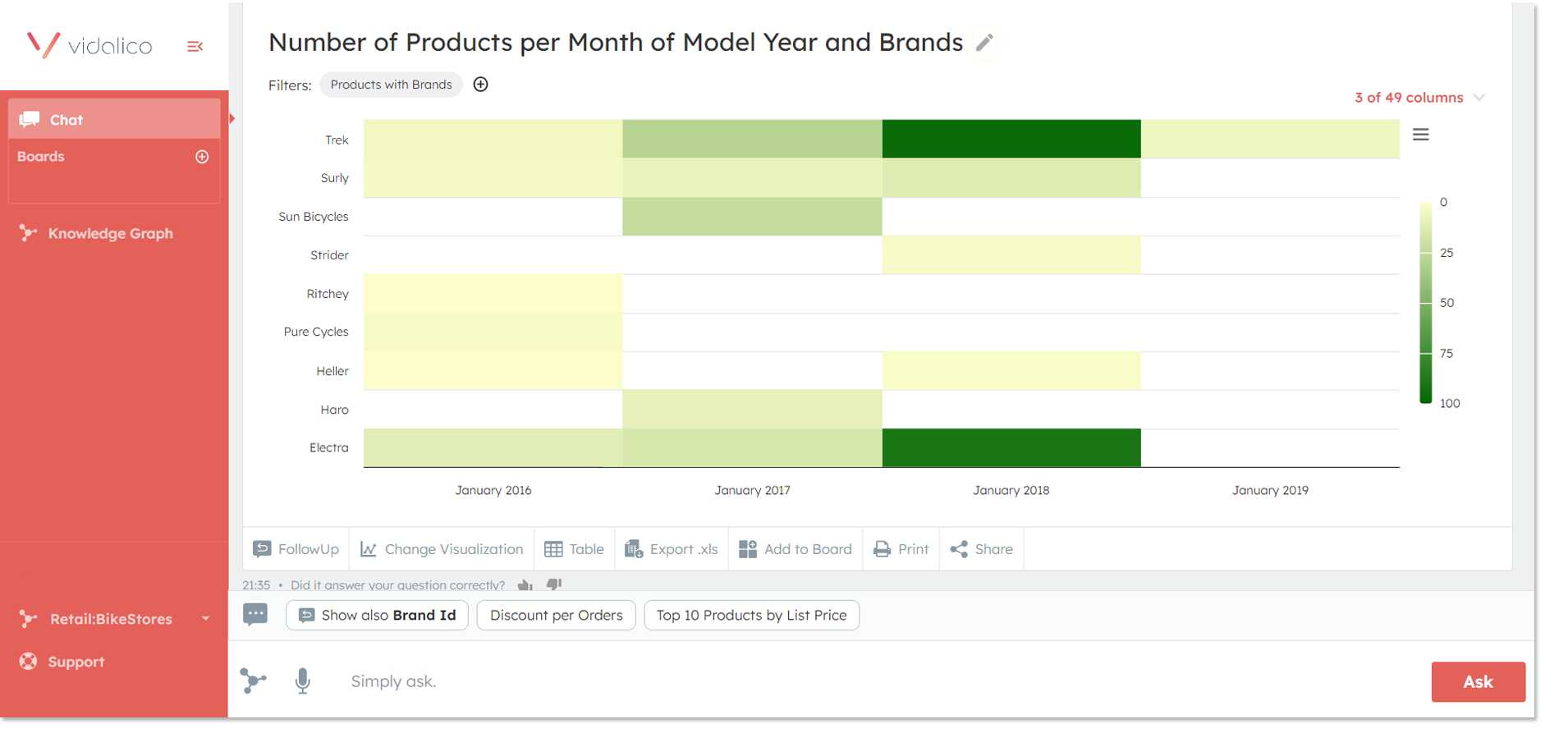1568x733 pixels.
Task: Select Discount per Orders suggestion
Action: (556, 616)
